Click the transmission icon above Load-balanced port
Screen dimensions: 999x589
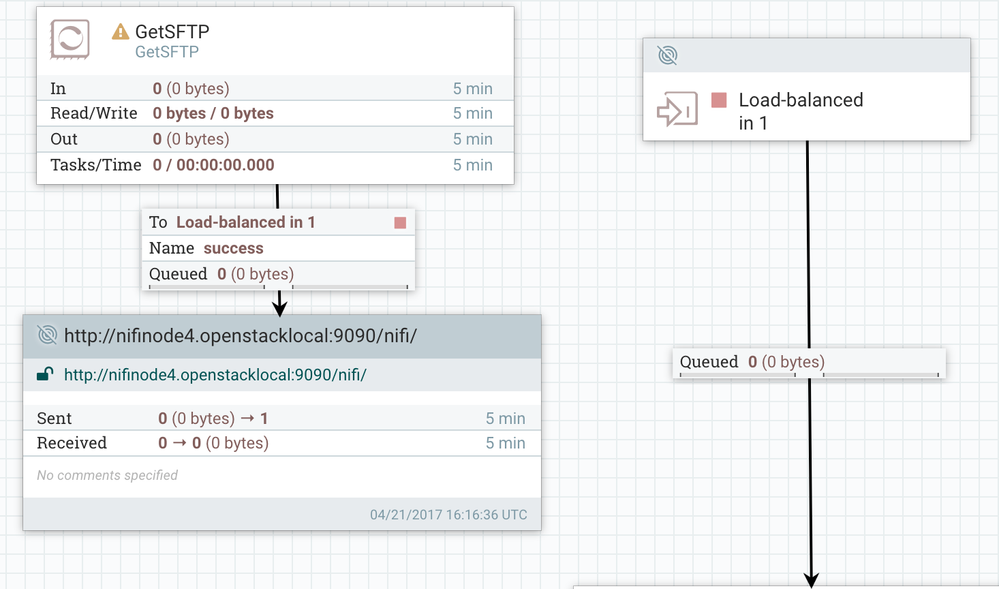coord(667,55)
